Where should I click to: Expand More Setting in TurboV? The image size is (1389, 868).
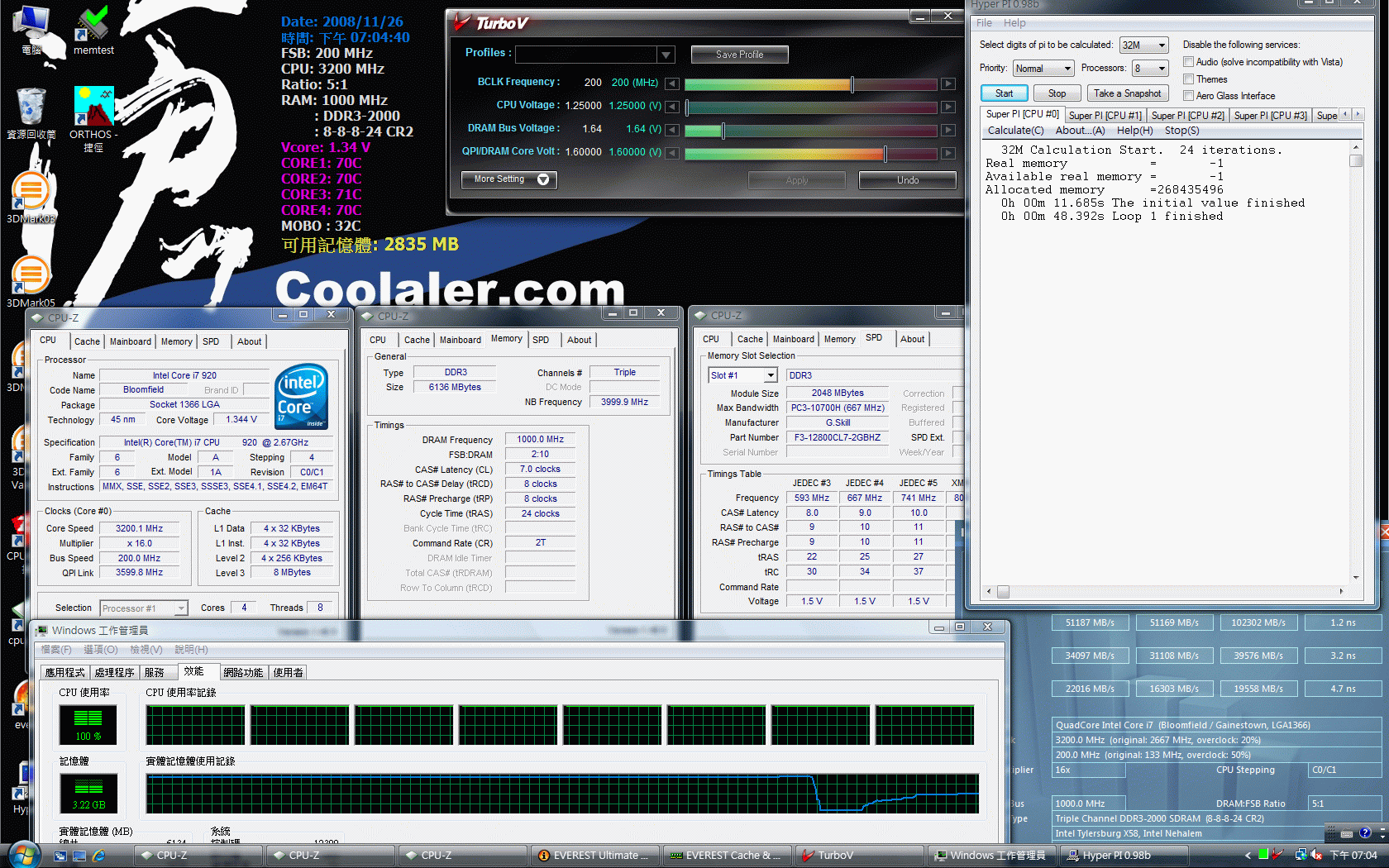(x=509, y=179)
